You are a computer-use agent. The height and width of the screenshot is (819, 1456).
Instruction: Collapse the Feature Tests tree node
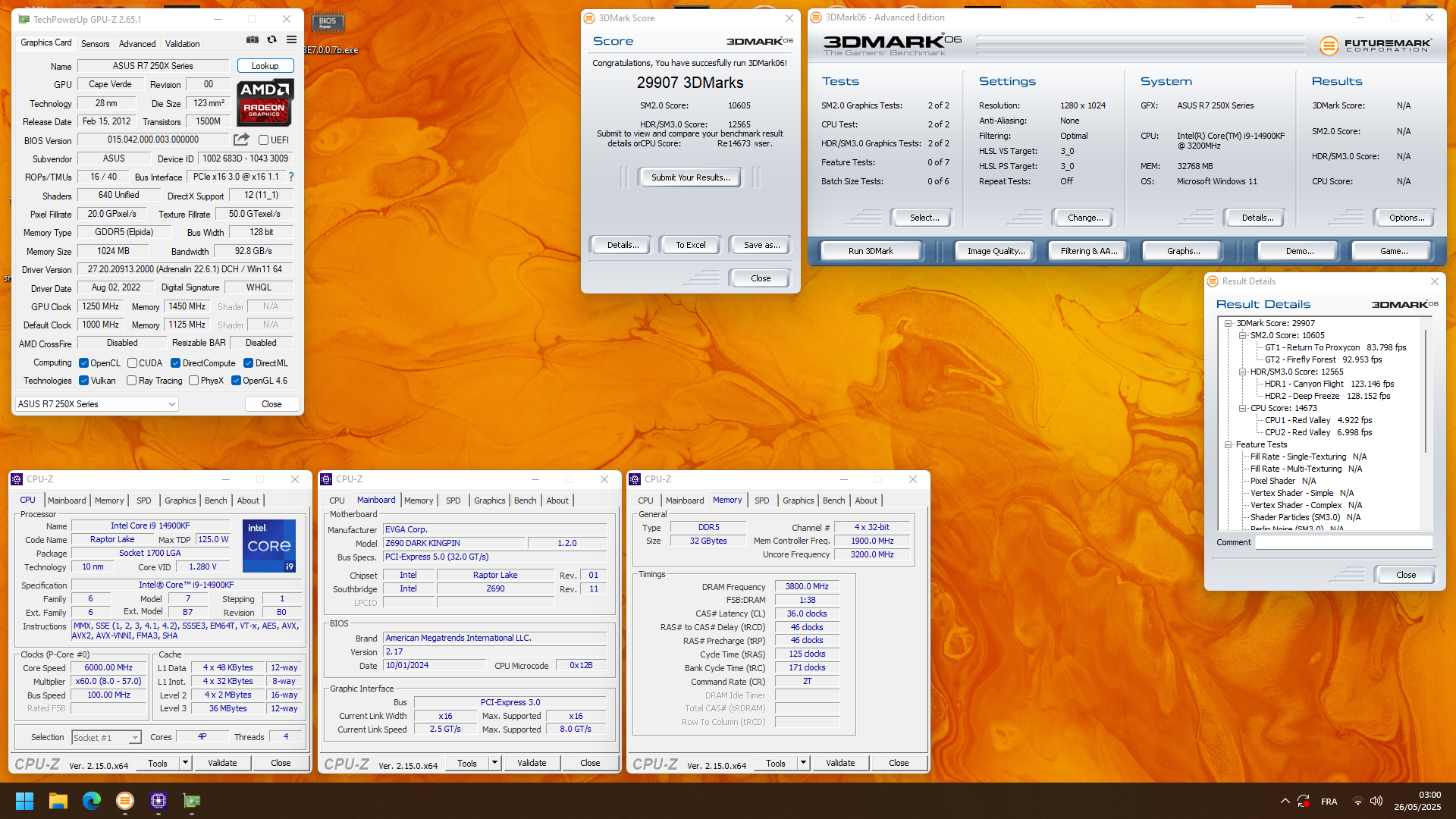click(x=1228, y=444)
